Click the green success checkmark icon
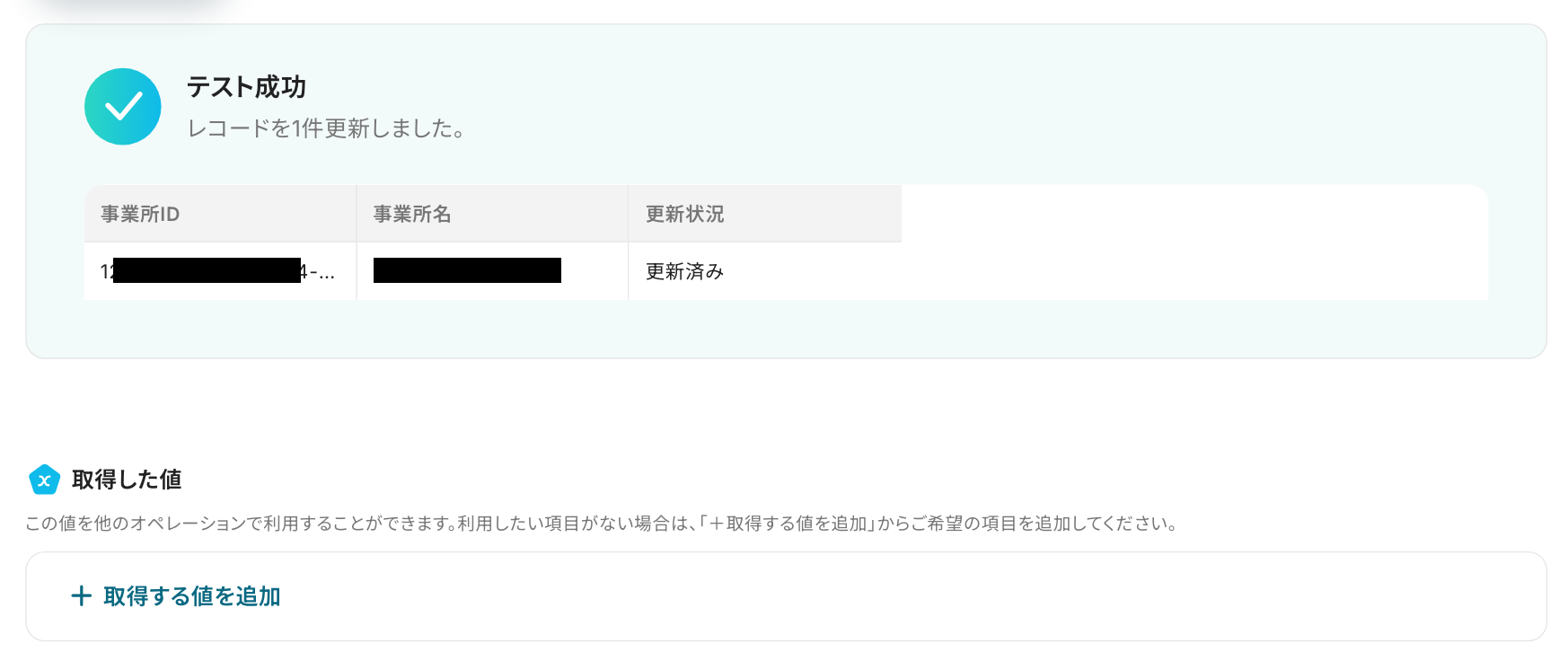 coord(123,107)
